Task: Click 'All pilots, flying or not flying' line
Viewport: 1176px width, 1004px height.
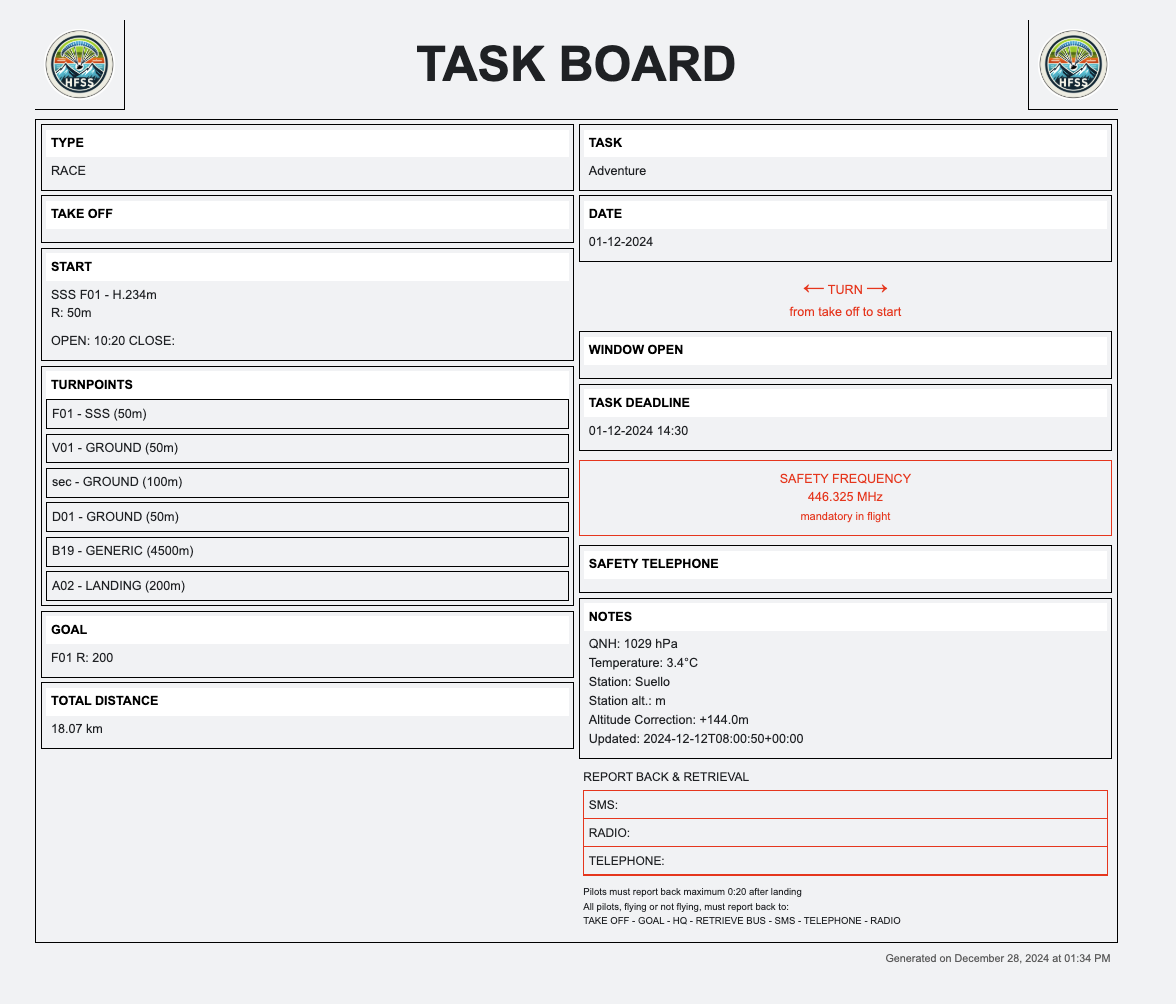Action: tap(686, 907)
